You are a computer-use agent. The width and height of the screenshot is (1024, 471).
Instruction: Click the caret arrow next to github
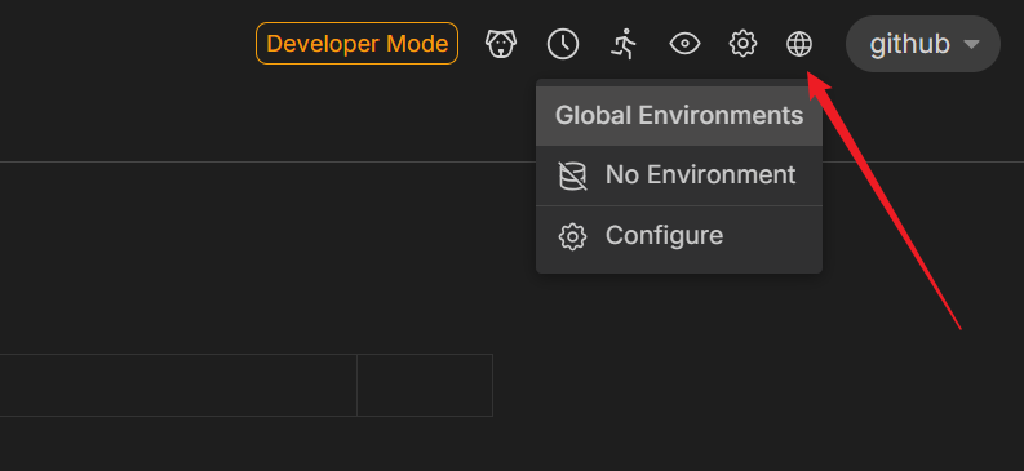[x=971, y=45]
